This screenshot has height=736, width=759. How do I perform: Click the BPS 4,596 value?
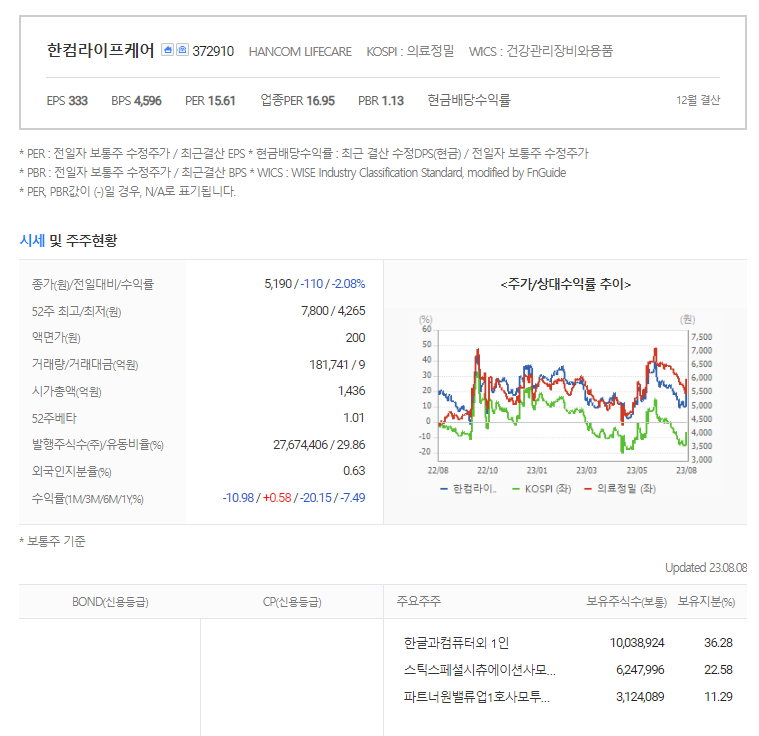click(137, 101)
